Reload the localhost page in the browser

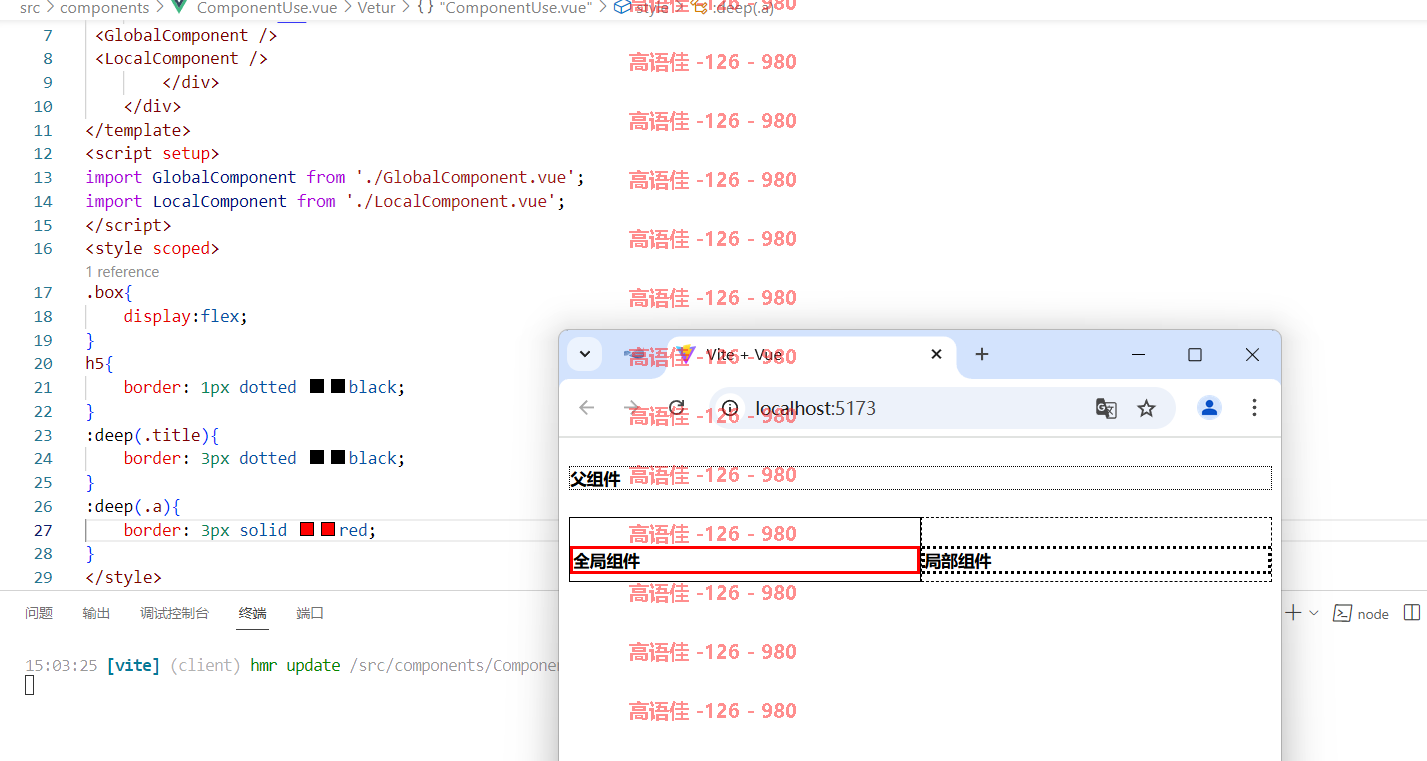677,408
